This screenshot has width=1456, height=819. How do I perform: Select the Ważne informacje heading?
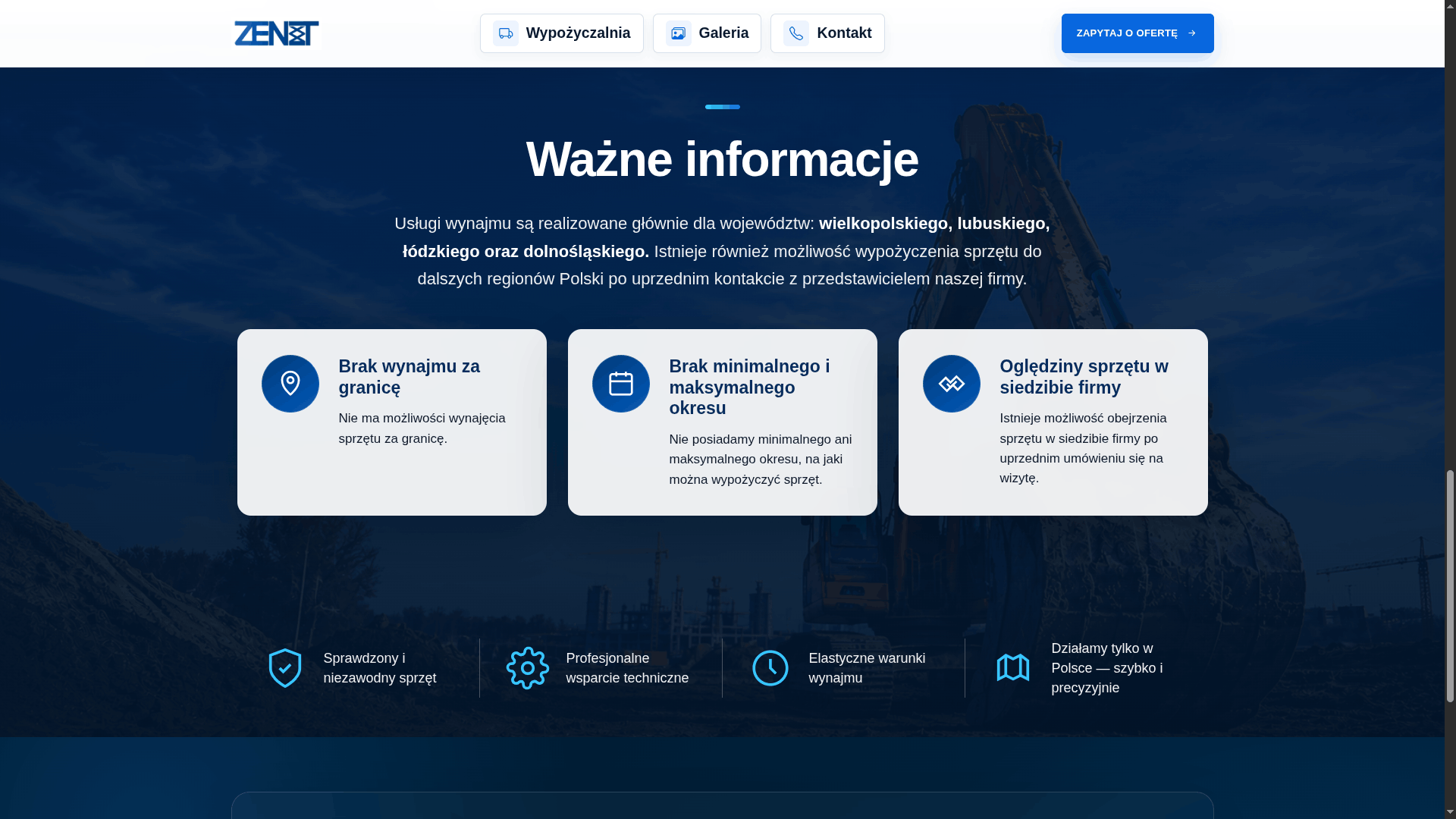722,159
